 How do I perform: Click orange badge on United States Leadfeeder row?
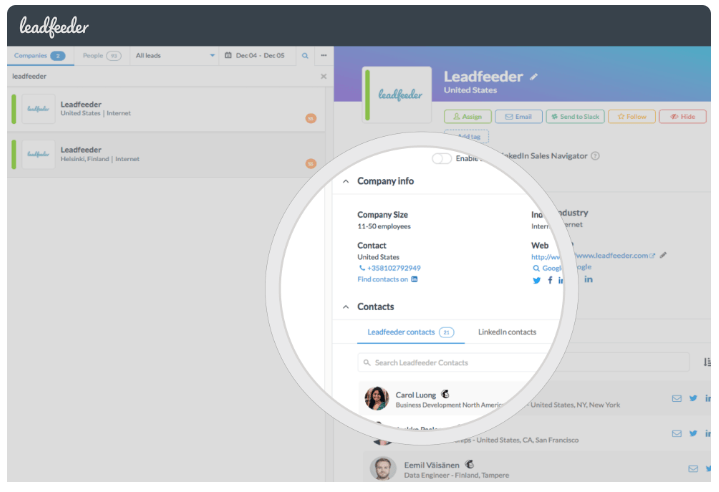311,118
